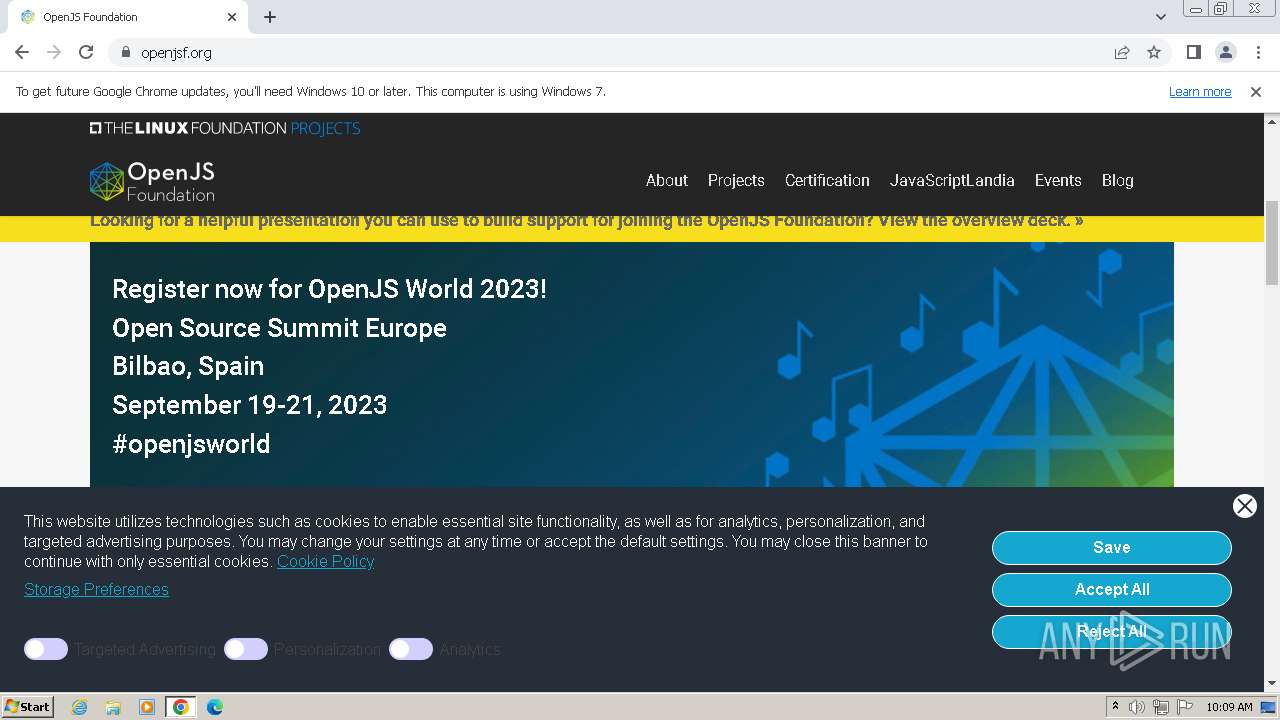Toggle Targeted Advertising switch
Screen dimensions: 1280x720
[x=46, y=649]
